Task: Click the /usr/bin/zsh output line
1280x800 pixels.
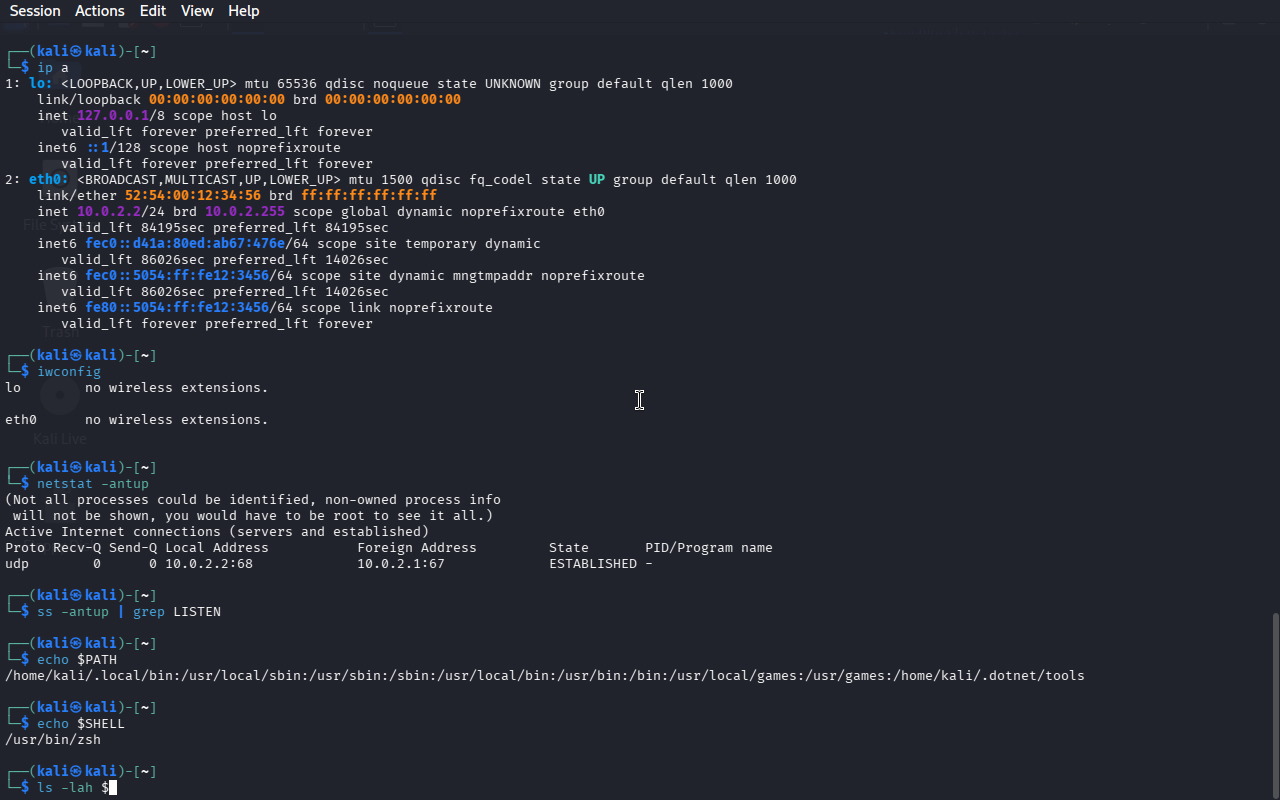Action: coord(53,740)
